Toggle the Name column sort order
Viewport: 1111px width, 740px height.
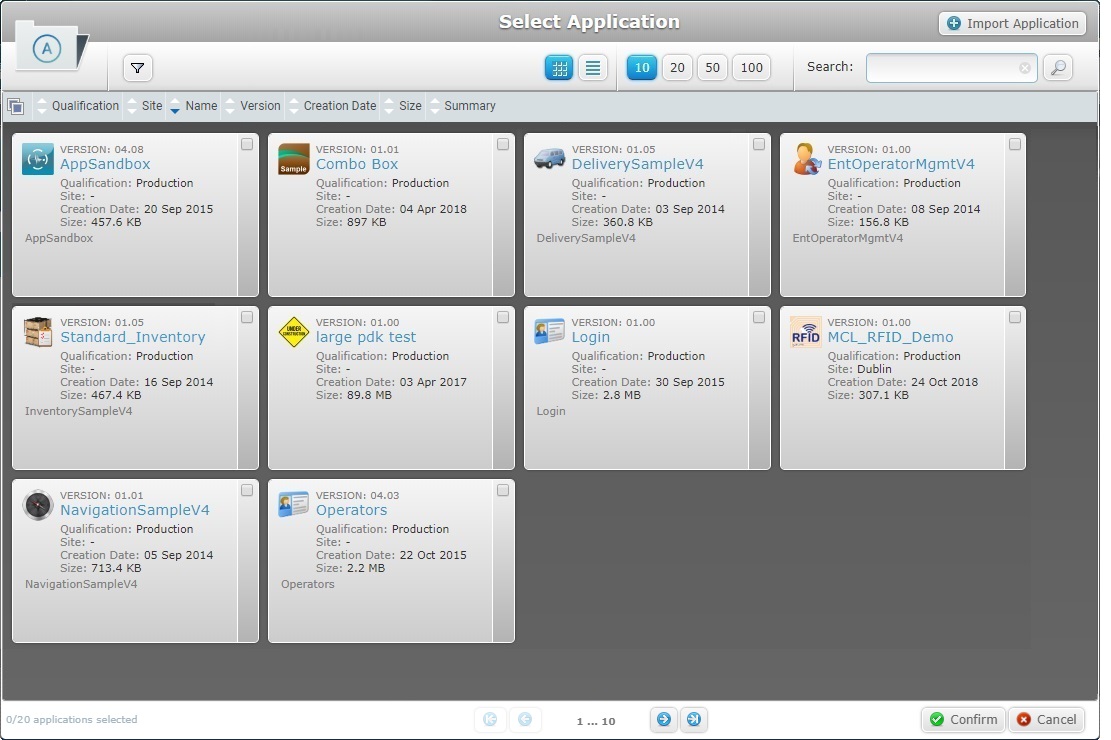click(x=201, y=105)
